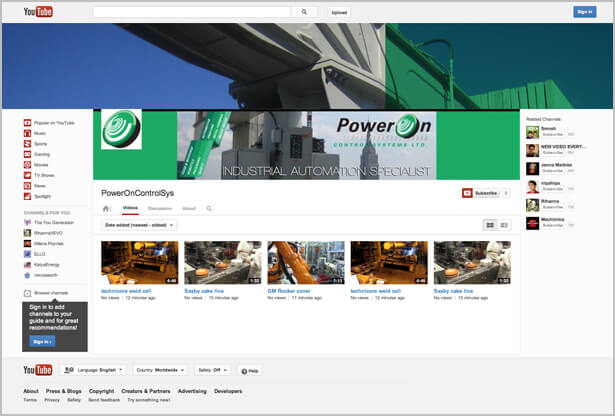
Task: Click into the YouTube search field
Action: point(193,12)
